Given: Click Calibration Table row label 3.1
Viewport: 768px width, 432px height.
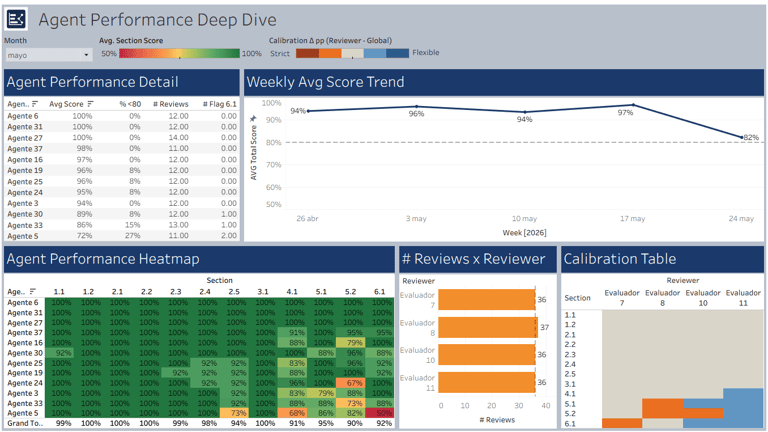Looking at the screenshot, I should click(x=570, y=384).
